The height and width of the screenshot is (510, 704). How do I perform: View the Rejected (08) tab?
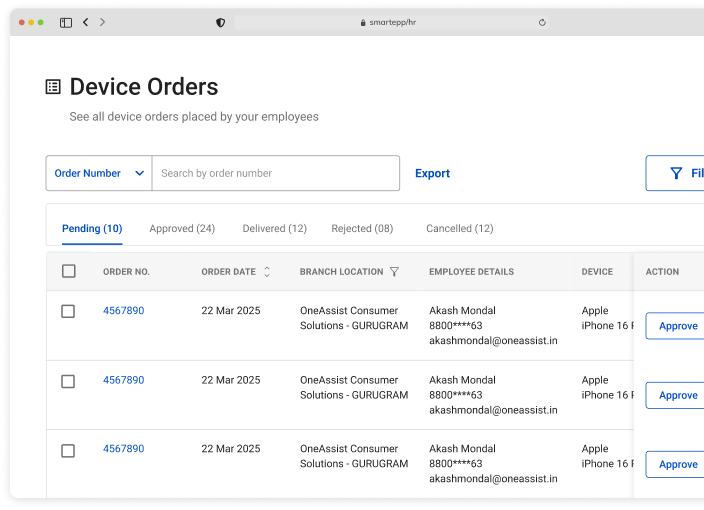362,229
